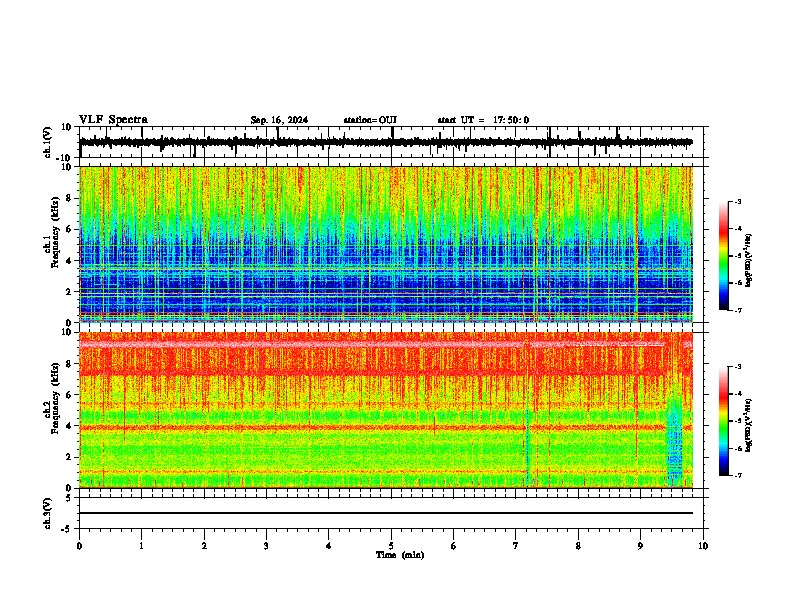The image size is (792, 612).
Task: Click inside the ch.2 red-yellow spectrogram
Action: 386,410
